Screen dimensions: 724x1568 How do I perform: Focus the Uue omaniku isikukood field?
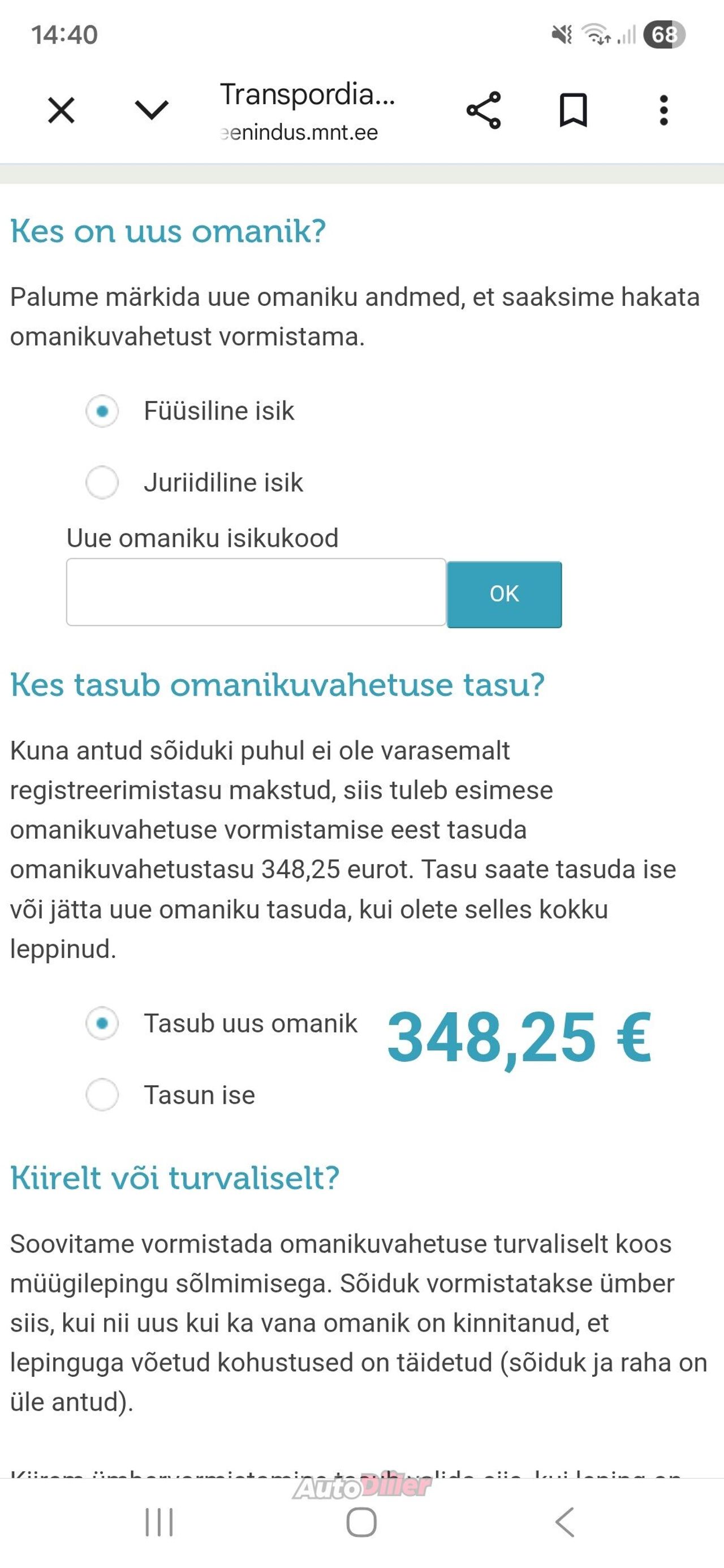(256, 592)
